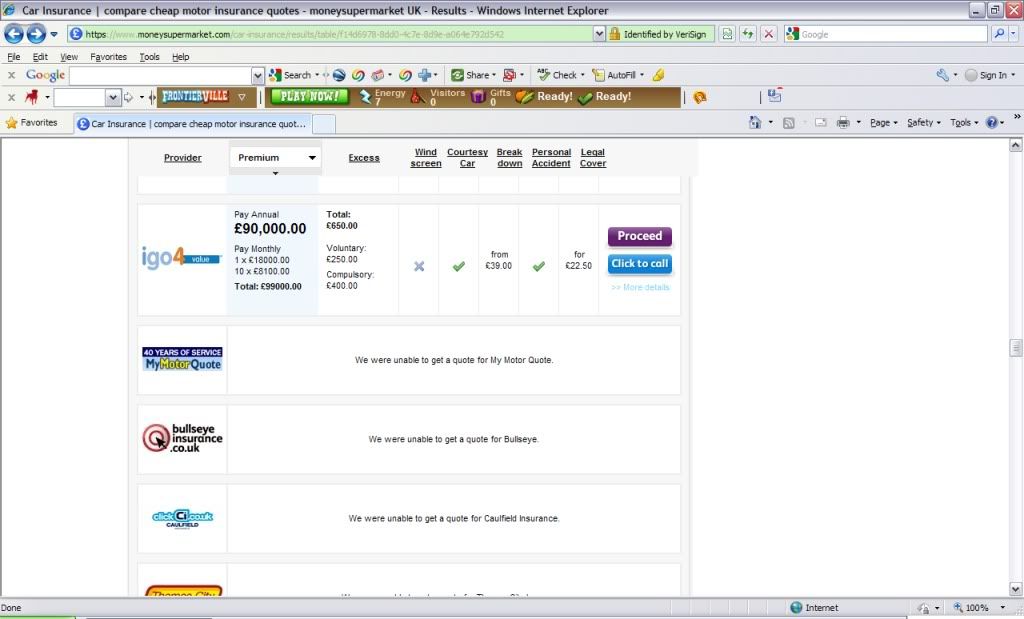This screenshot has width=1024, height=619.
Task: Click the Proceed button for igo4
Action: point(639,236)
